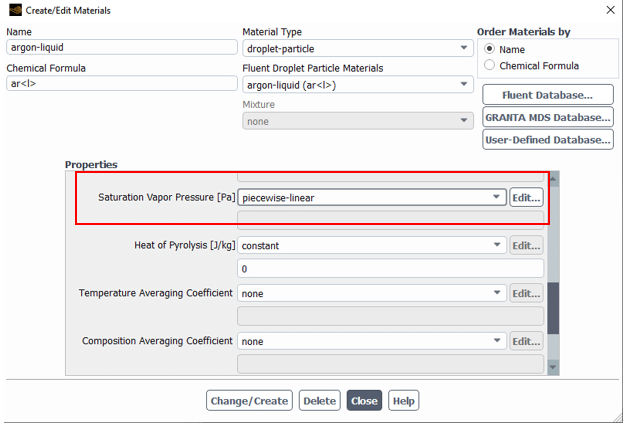626x425 pixels.
Task: Close the Create/Edit Materials window
Action: click(610, 10)
